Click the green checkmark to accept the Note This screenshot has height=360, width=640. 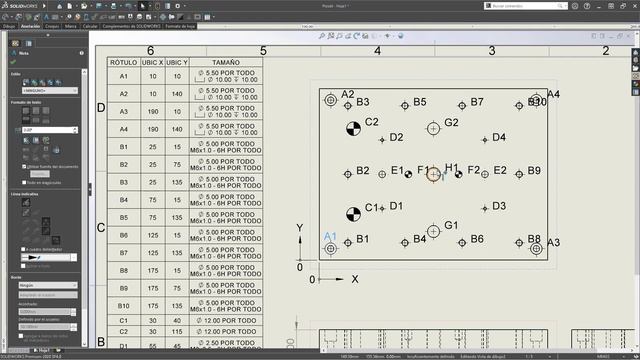[x=13, y=62]
